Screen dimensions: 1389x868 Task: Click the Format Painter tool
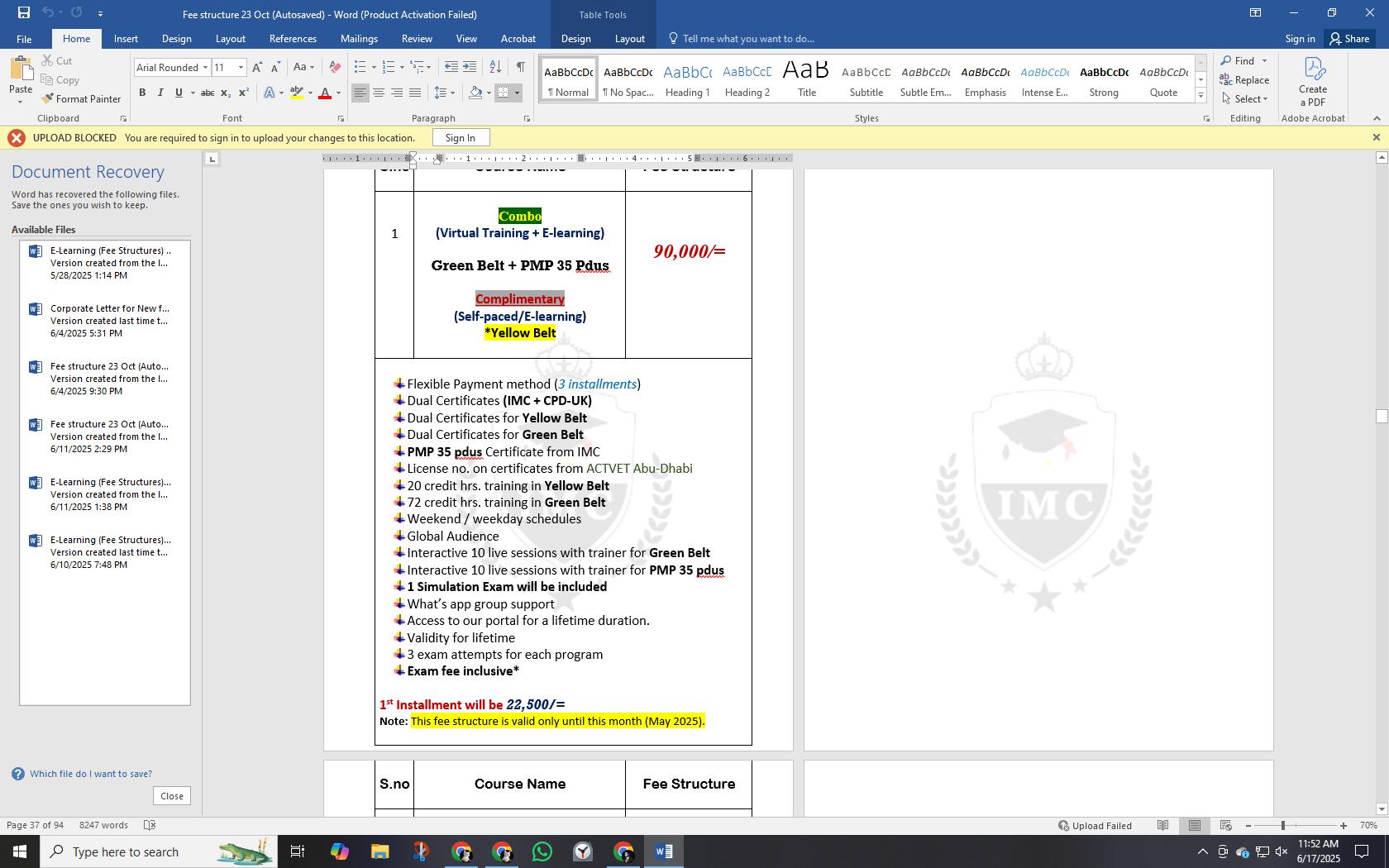tap(81, 98)
